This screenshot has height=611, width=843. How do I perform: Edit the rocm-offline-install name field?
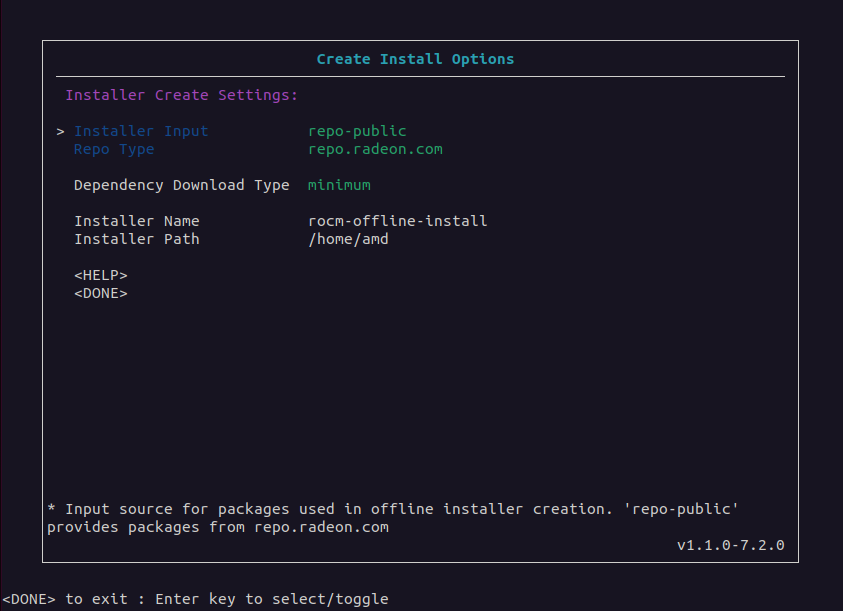[397, 221]
